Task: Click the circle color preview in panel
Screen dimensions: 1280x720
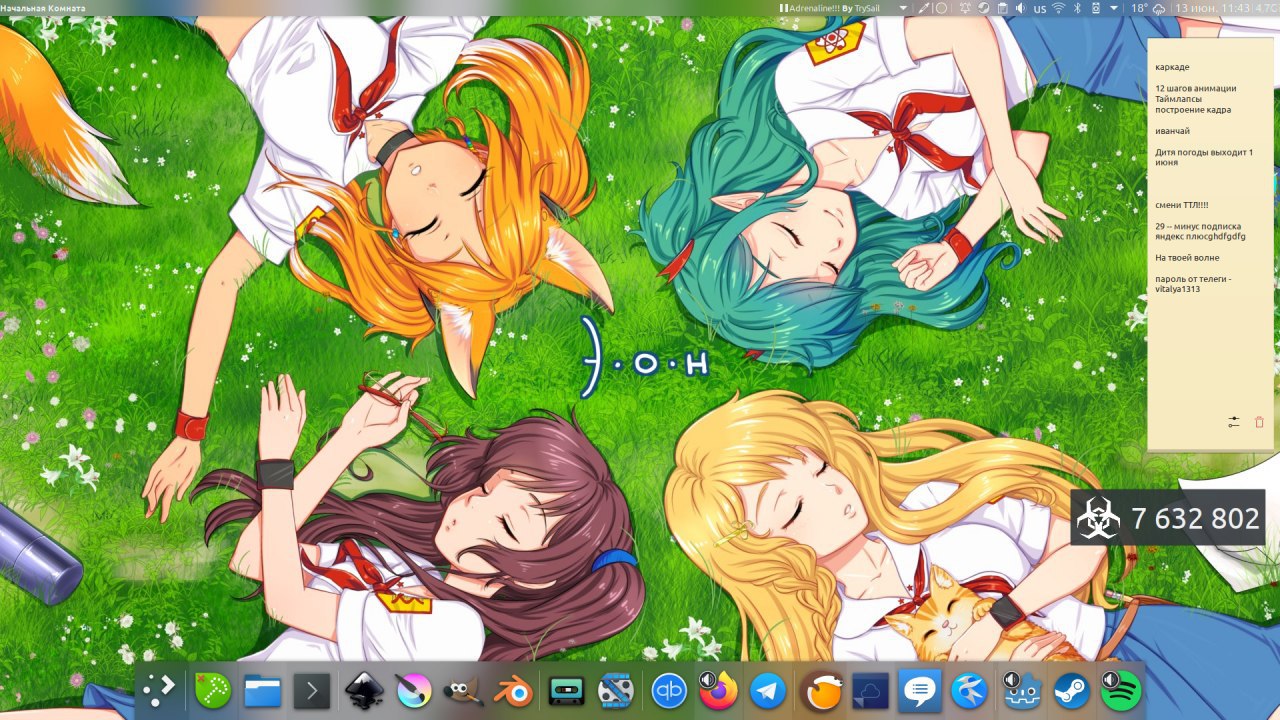Action: tap(942, 8)
